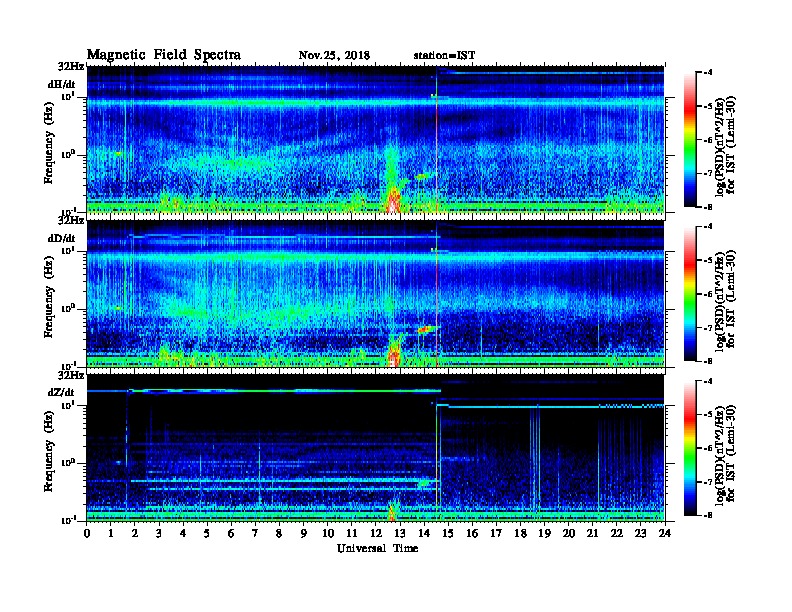Click the hour 14 tick label
The width and height of the screenshot is (792, 612).
[424, 534]
